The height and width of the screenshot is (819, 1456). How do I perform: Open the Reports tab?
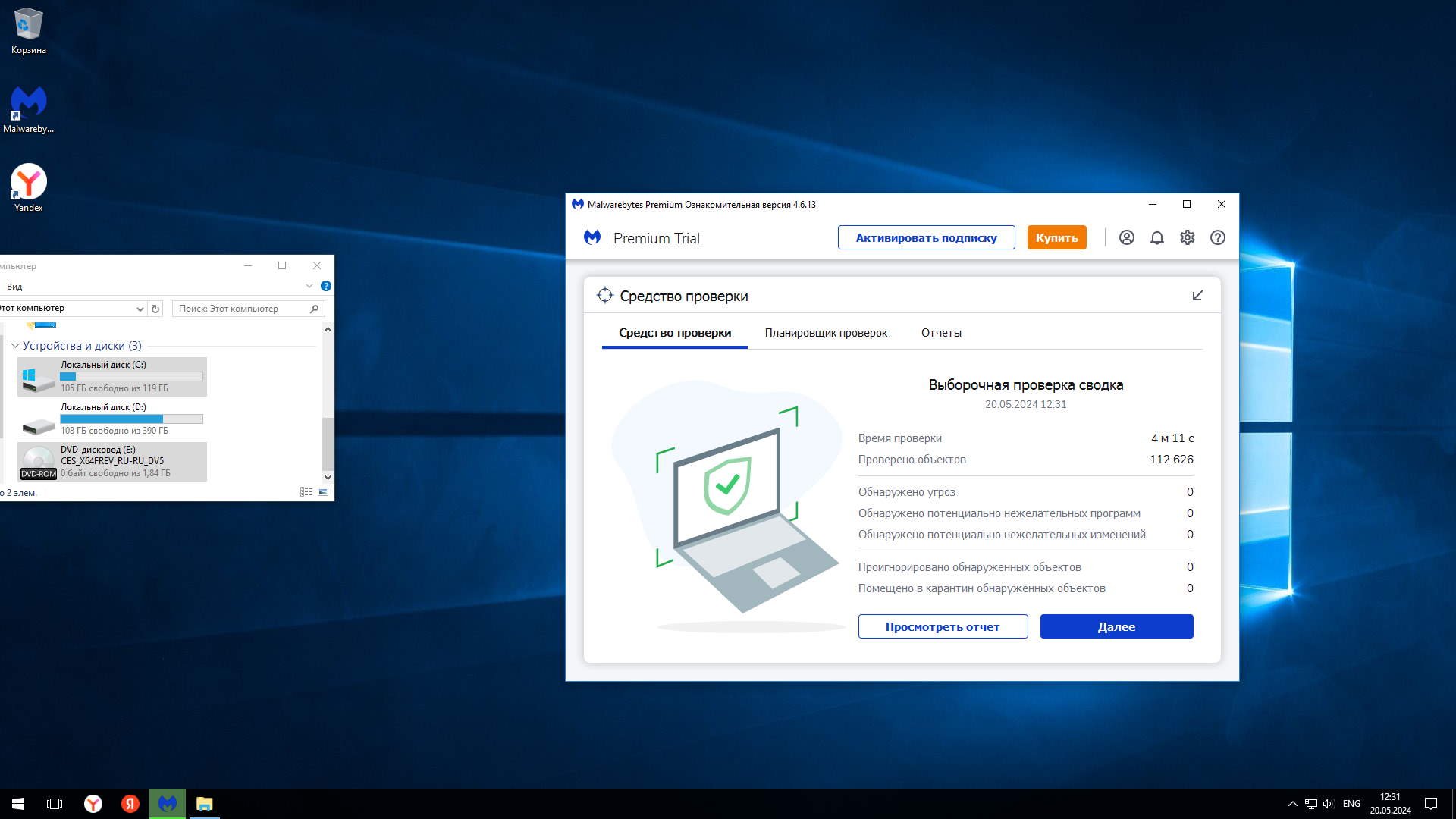click(x=941, y=333)
